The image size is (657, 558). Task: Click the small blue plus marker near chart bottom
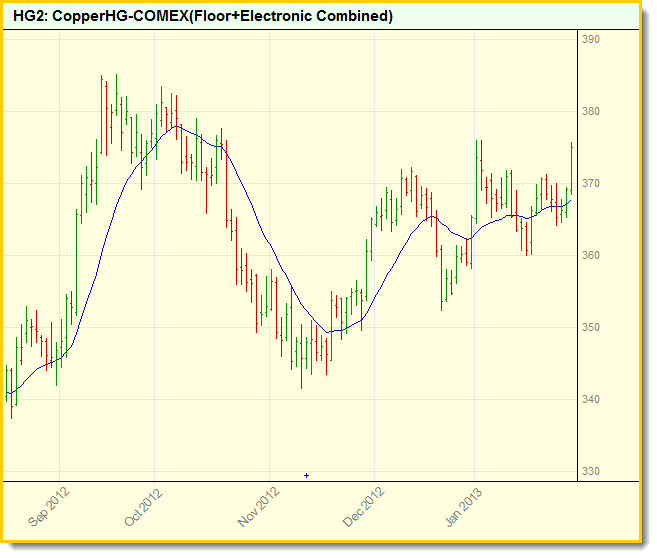tap(306, 475)
